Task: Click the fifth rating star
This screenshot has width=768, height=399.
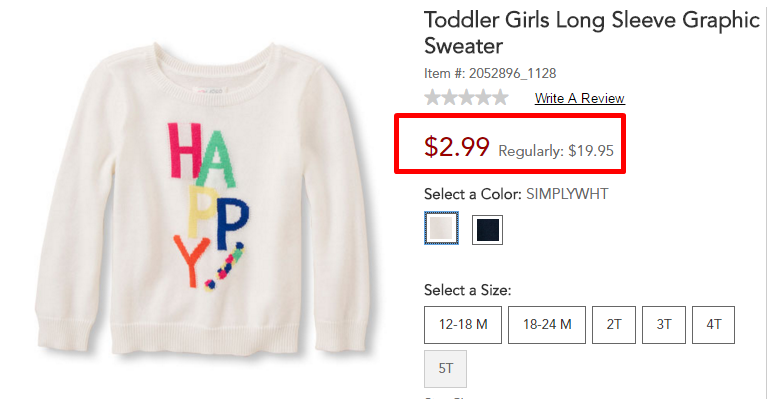Action: point(500,97)
